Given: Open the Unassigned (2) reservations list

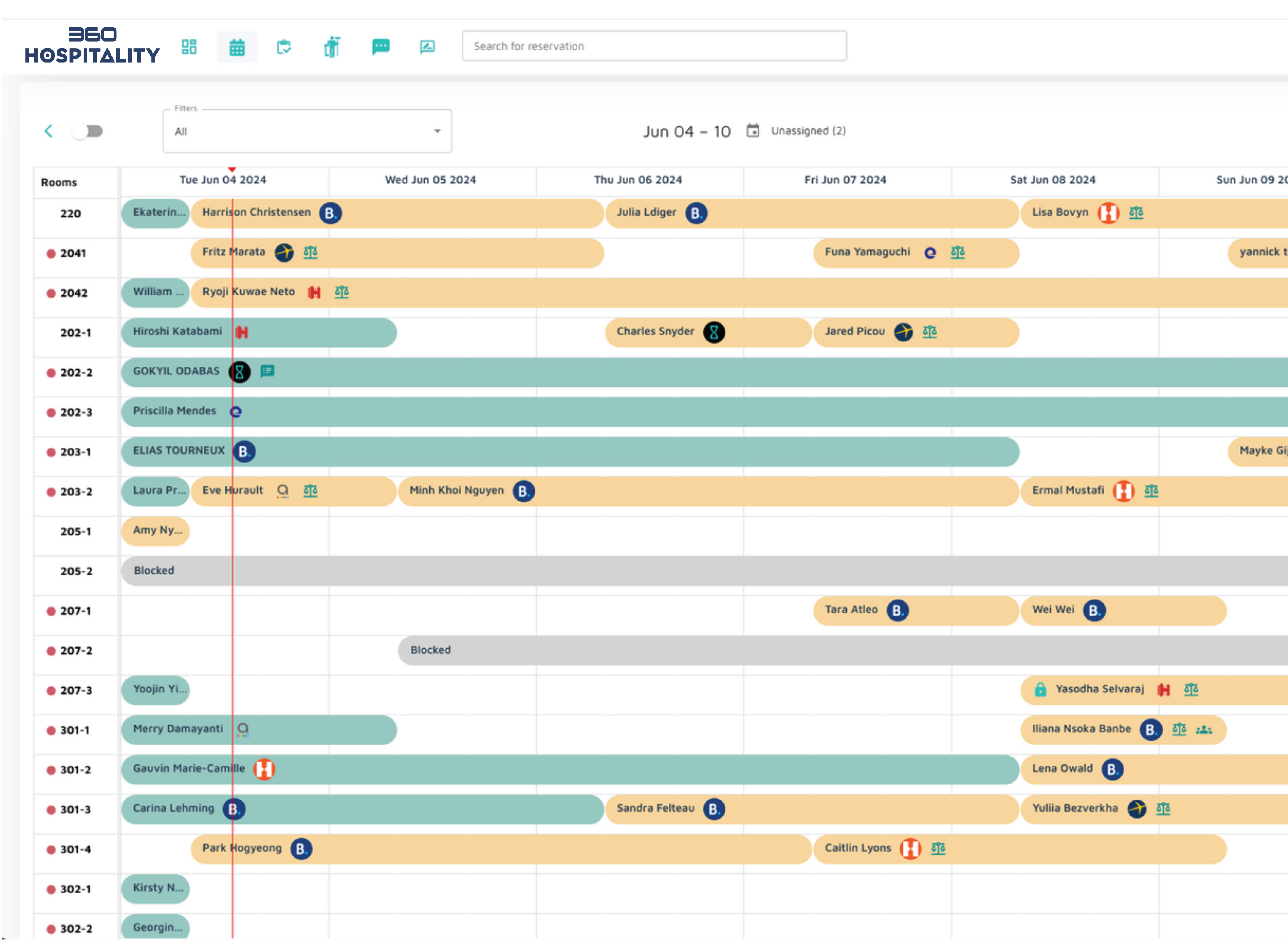Looking at the screenshot, I should coord(808,131).
